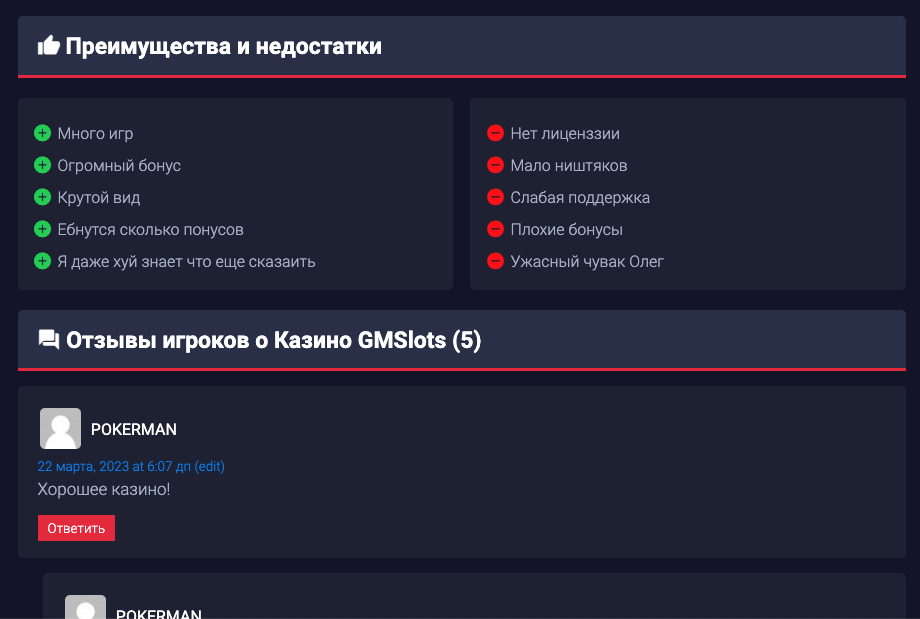Click the comments bubble icon in the reviews heading

pyautogui.click(x=48, y=341)
